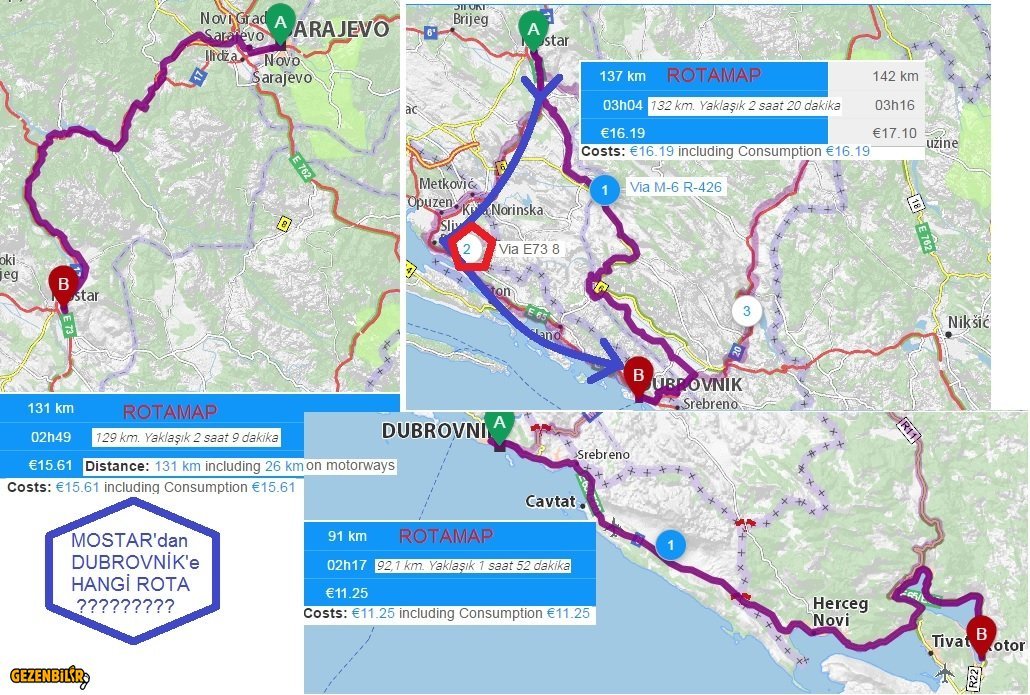The image size is (1030, 695).
Task: Click €11.25 in the blue summary row
Action: (x=346, y=593)
